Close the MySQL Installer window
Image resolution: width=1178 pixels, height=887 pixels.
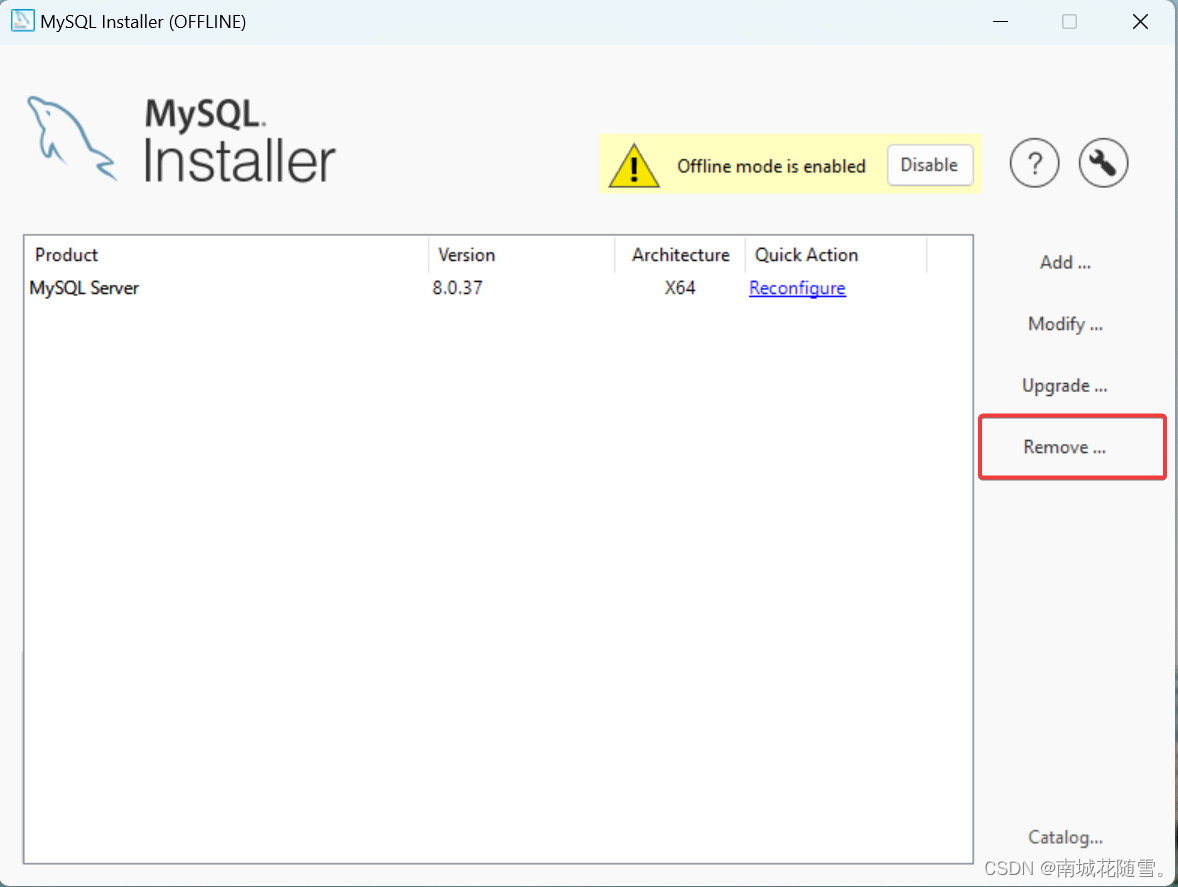1140,22
